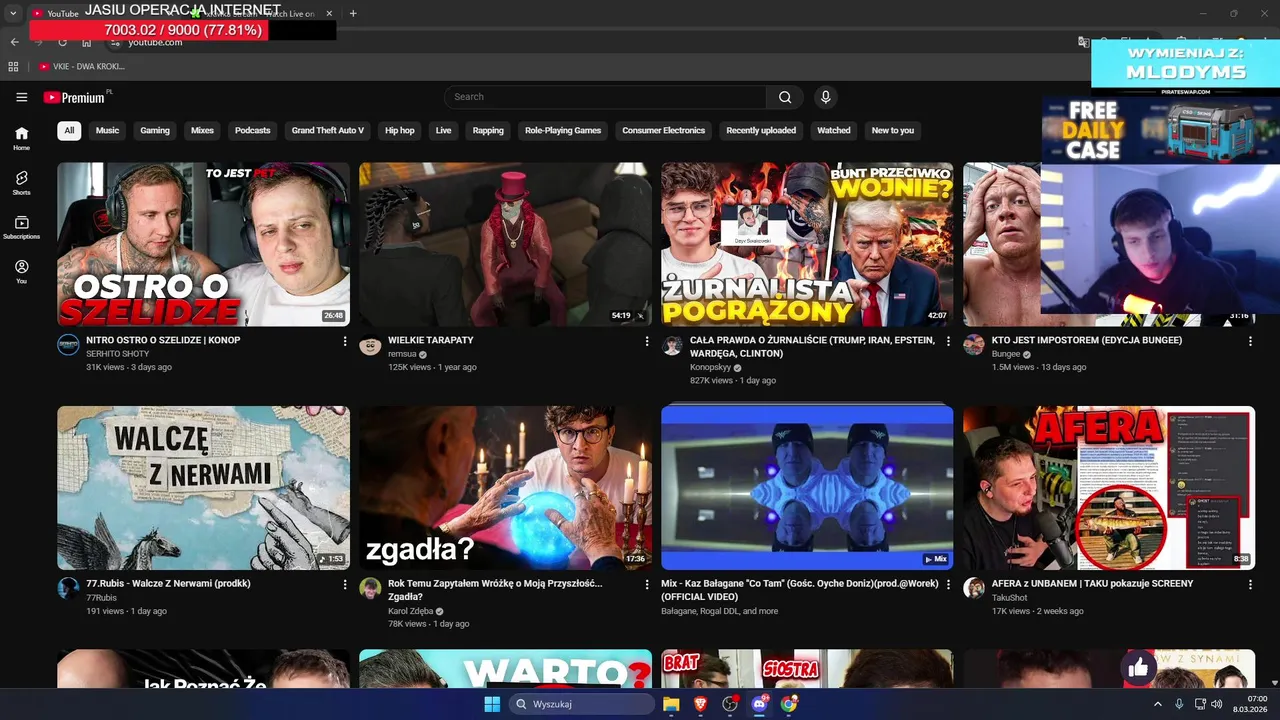Open VKIE - DWA KROKI bookmark

(82, 66)
